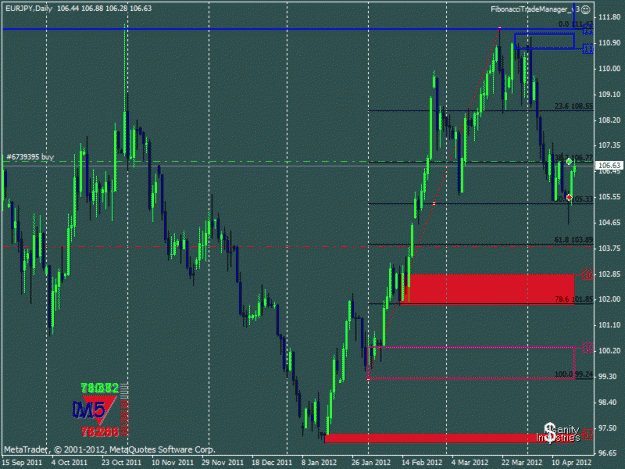Screen dimensions: 625x469
Task: Click the 111.80 price axis label
Action: (x=609, y=17)
